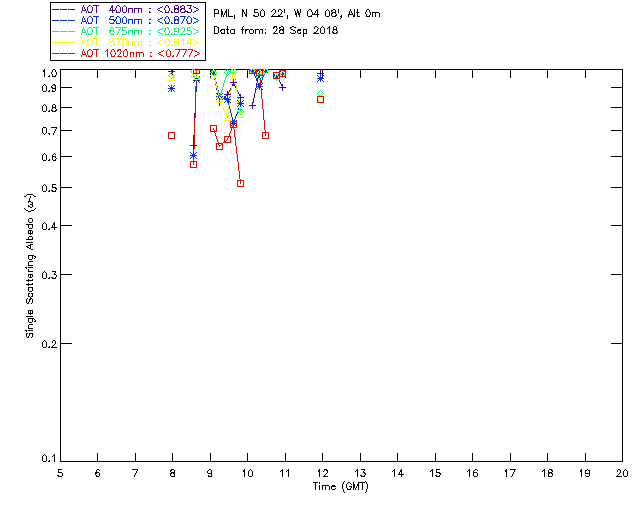Viewport: 640px width, 512px height.
Task: Click the blue asterisk data point at hour 8
Action: coord(171,88)
